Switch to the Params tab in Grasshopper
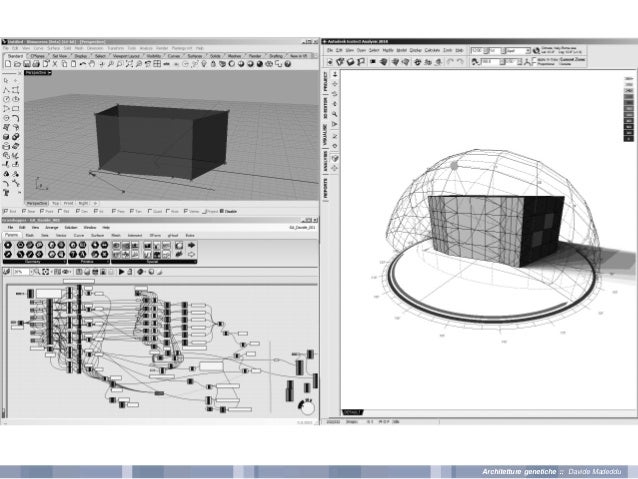 (12, 235)
